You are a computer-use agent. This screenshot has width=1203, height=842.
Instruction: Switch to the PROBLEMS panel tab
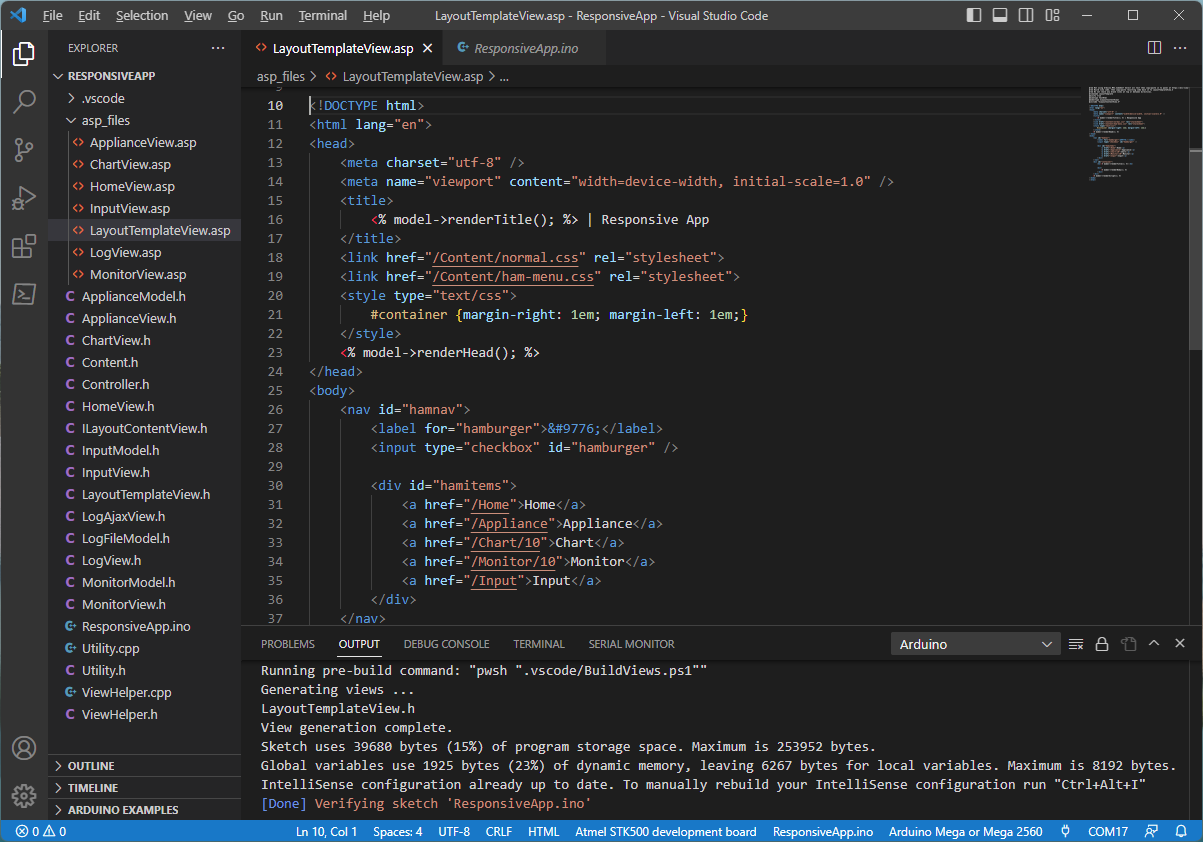(288, 644)
